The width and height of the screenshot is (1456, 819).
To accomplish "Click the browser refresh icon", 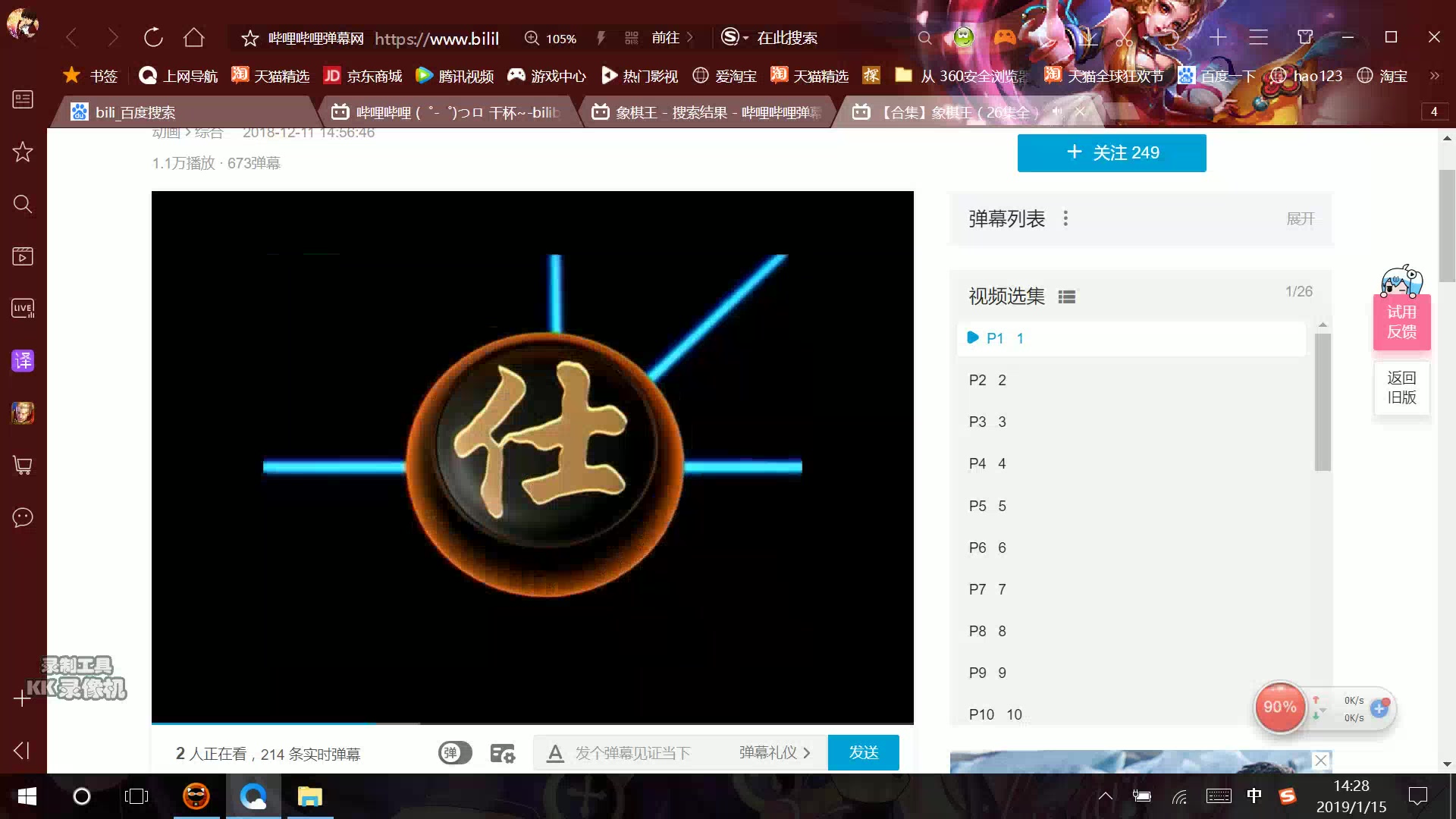I will (x=153, y=37).
